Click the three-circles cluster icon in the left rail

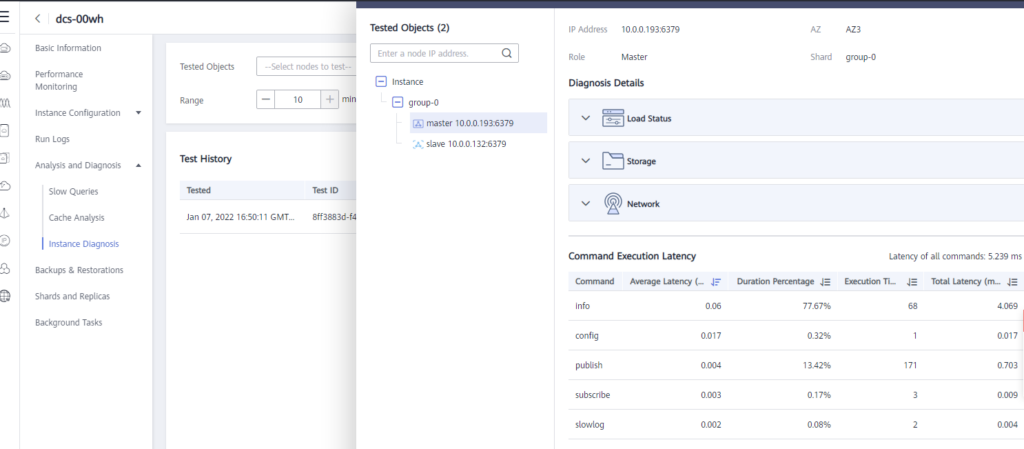click(5, 268)
